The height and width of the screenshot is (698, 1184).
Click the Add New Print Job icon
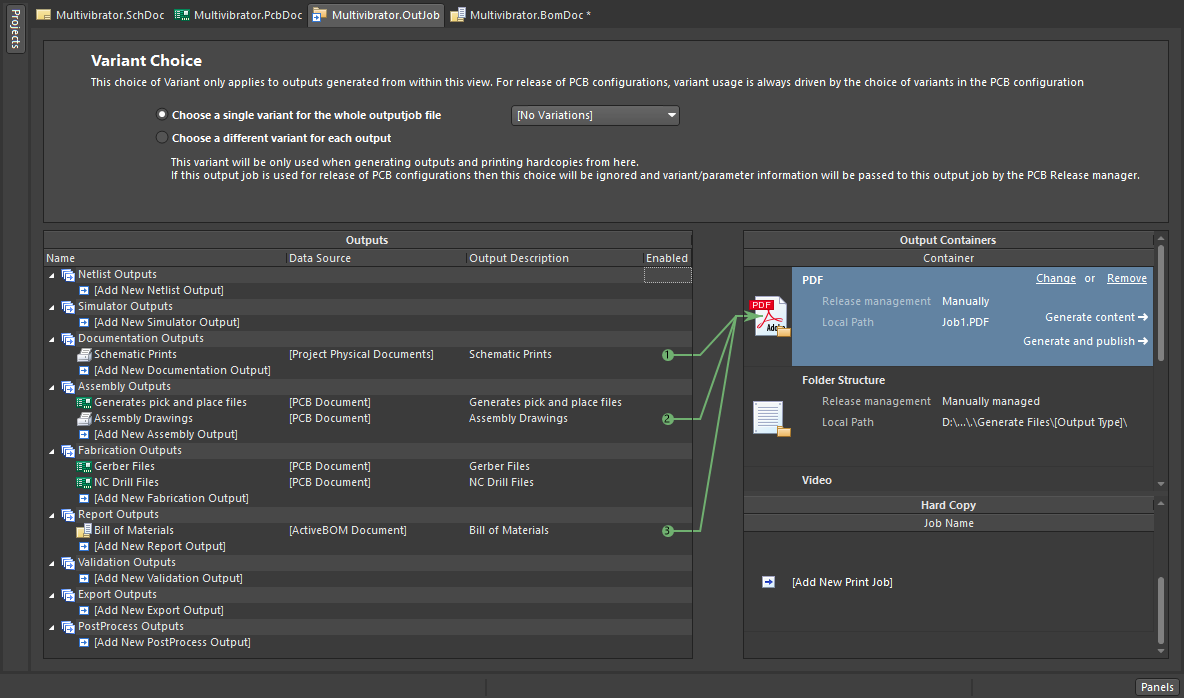[768, 581]
